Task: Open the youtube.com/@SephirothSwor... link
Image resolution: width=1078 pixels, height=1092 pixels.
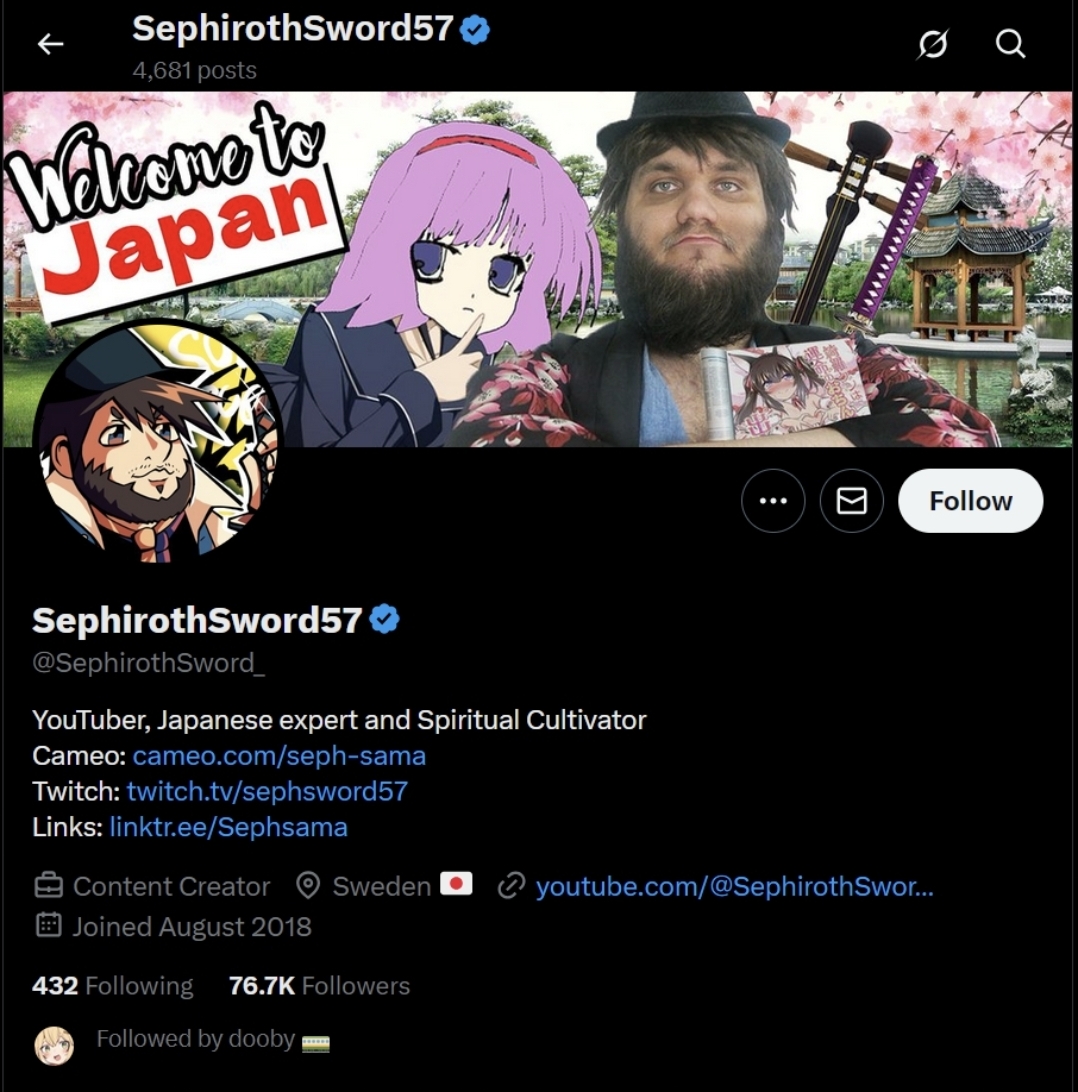Action: tap(734, 887)
